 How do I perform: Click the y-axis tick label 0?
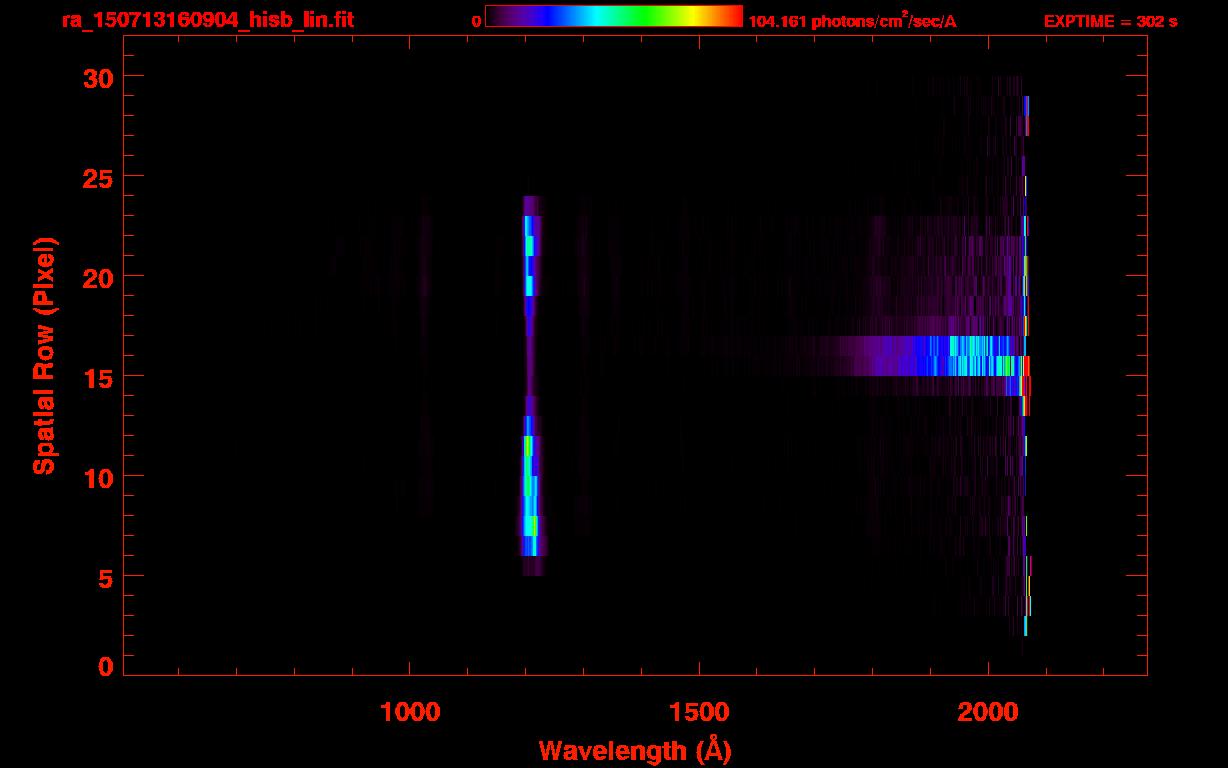(106, 667)
